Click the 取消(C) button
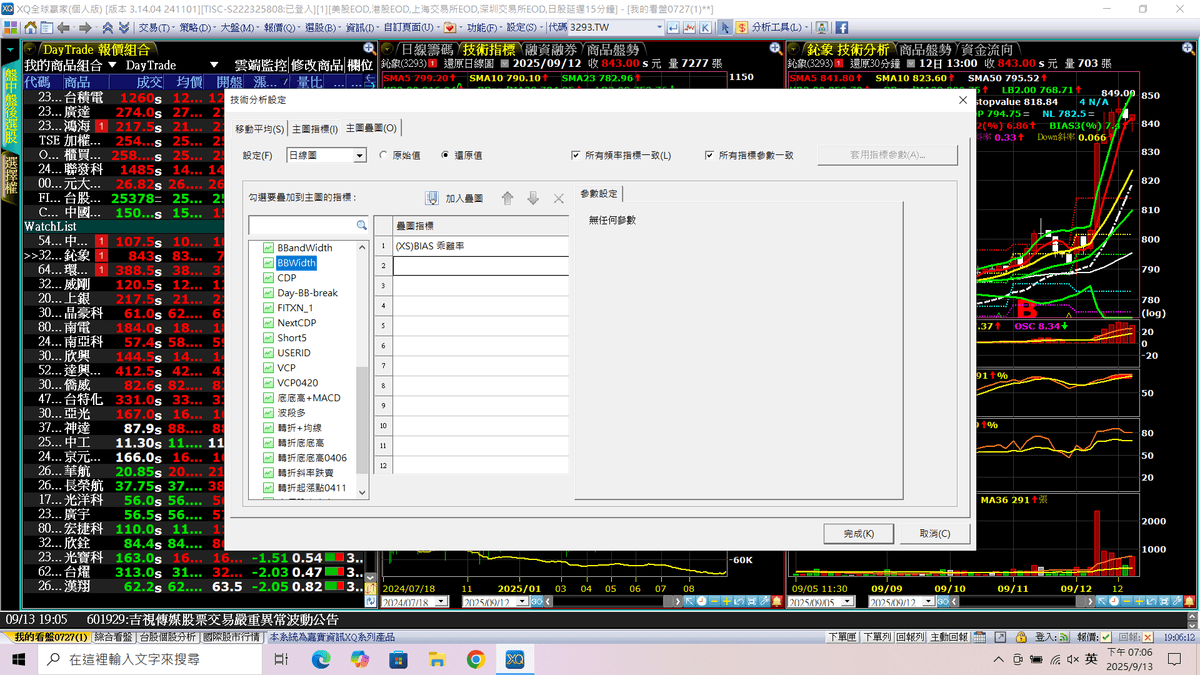 [x=934, y=533]
